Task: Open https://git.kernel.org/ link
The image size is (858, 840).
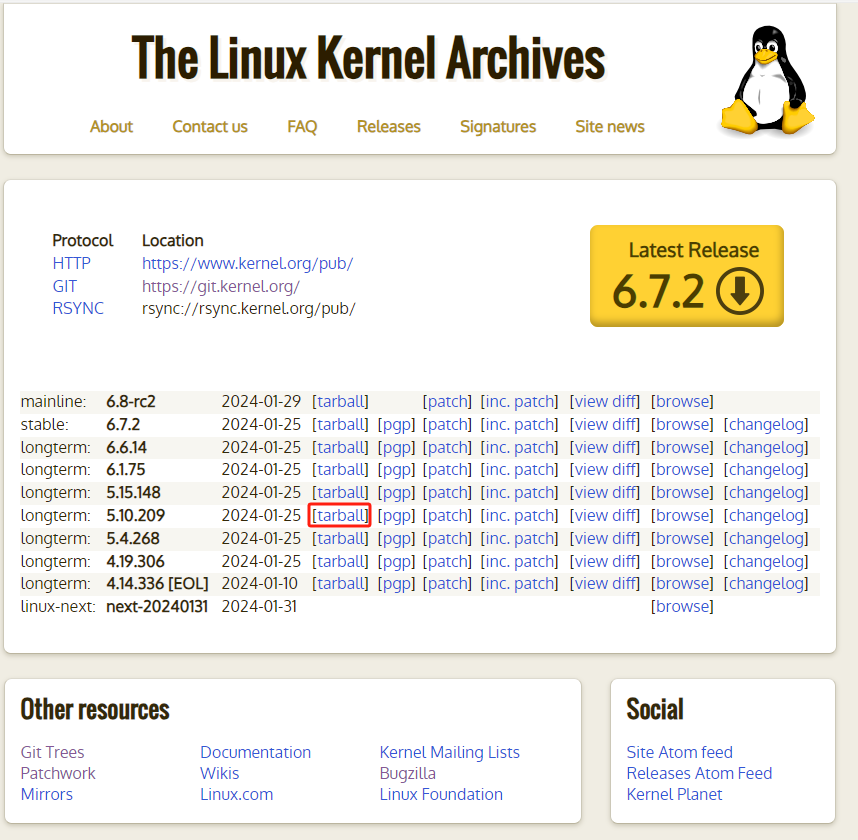Action: click(221, 286)
